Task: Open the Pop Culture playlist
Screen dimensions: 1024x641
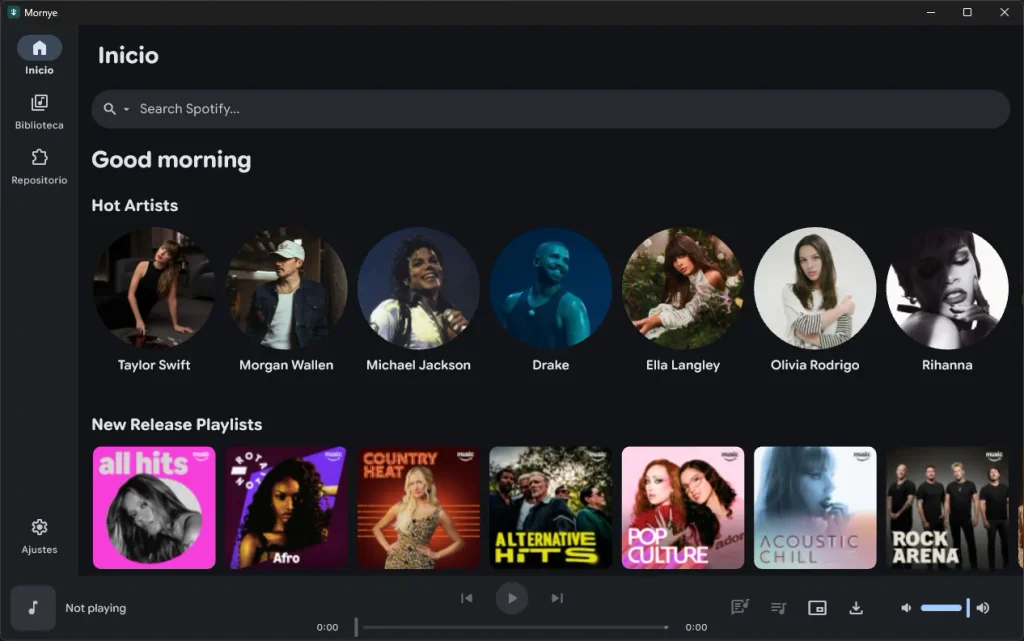Action: (x=683, y=507)
